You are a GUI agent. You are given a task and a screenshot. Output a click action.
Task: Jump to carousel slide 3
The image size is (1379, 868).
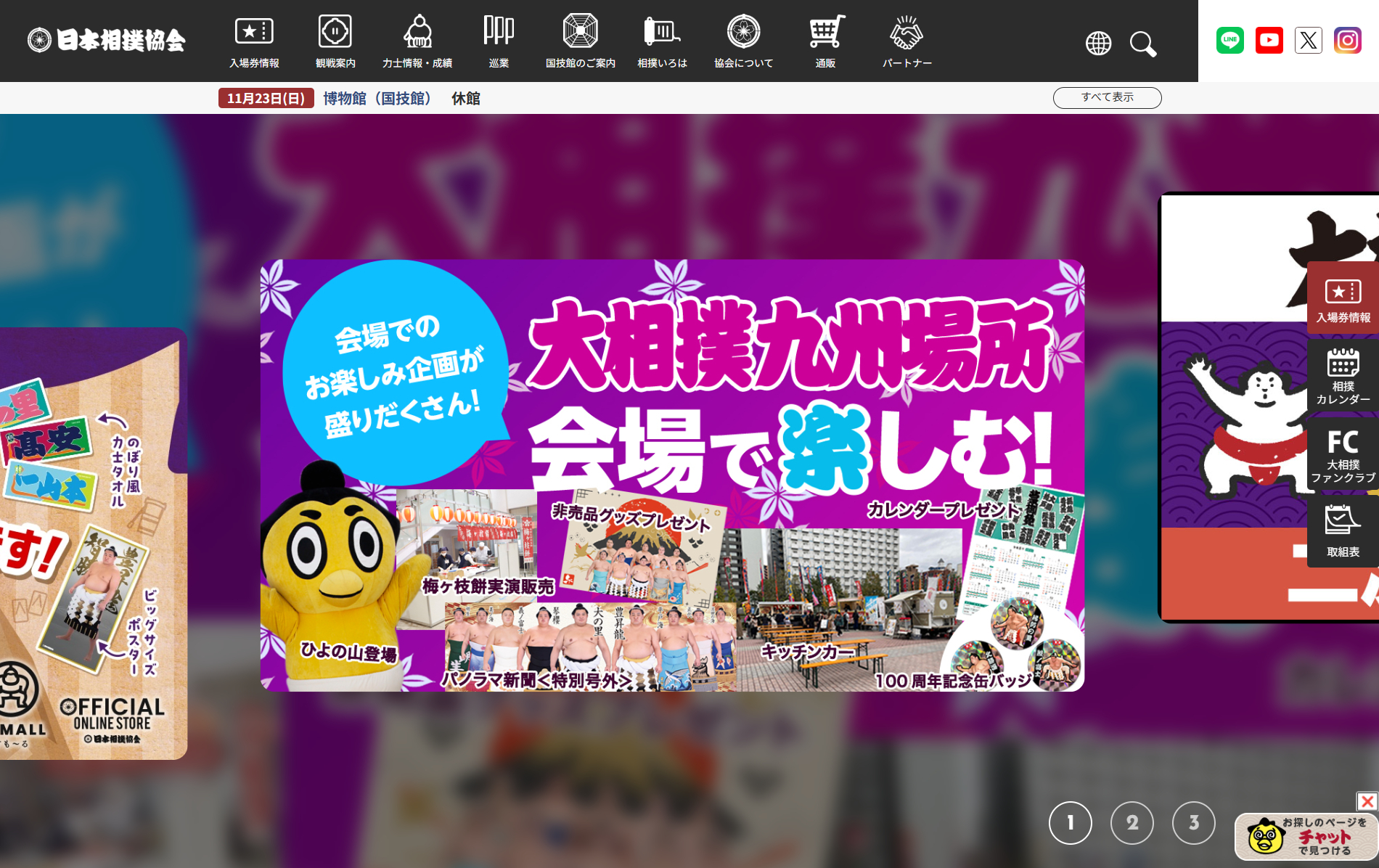point(1193,822)
